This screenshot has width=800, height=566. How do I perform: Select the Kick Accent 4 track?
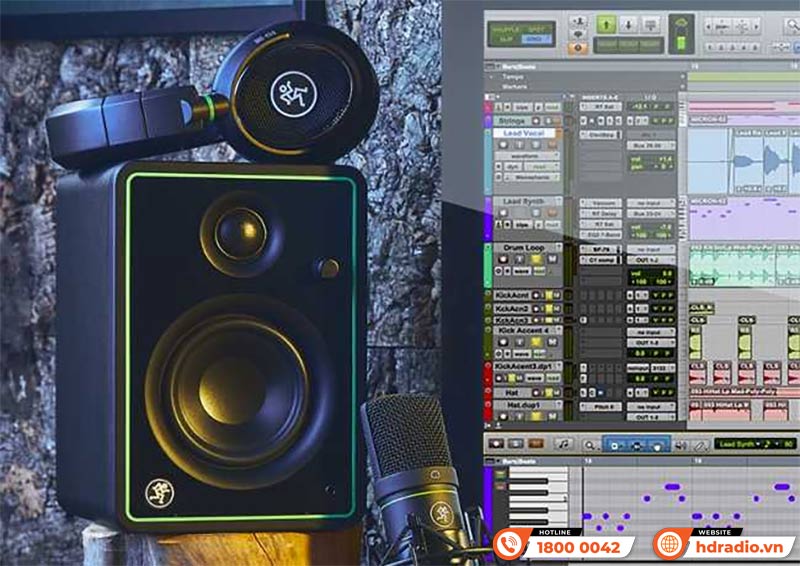(527, 330)
